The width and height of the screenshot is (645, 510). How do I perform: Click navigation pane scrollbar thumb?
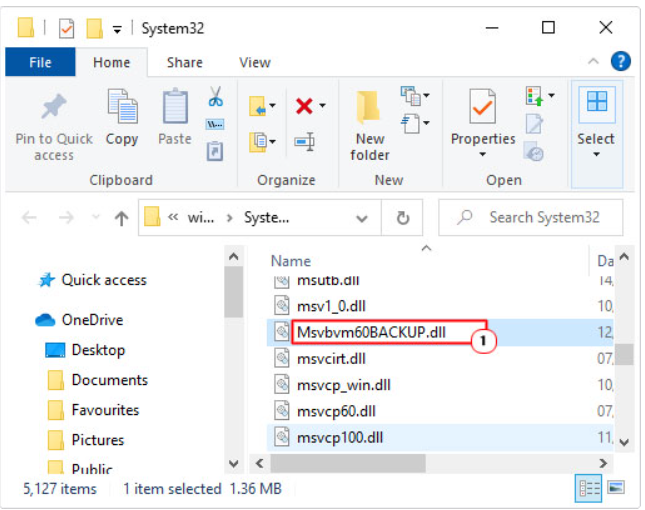[x=233, y=292]
